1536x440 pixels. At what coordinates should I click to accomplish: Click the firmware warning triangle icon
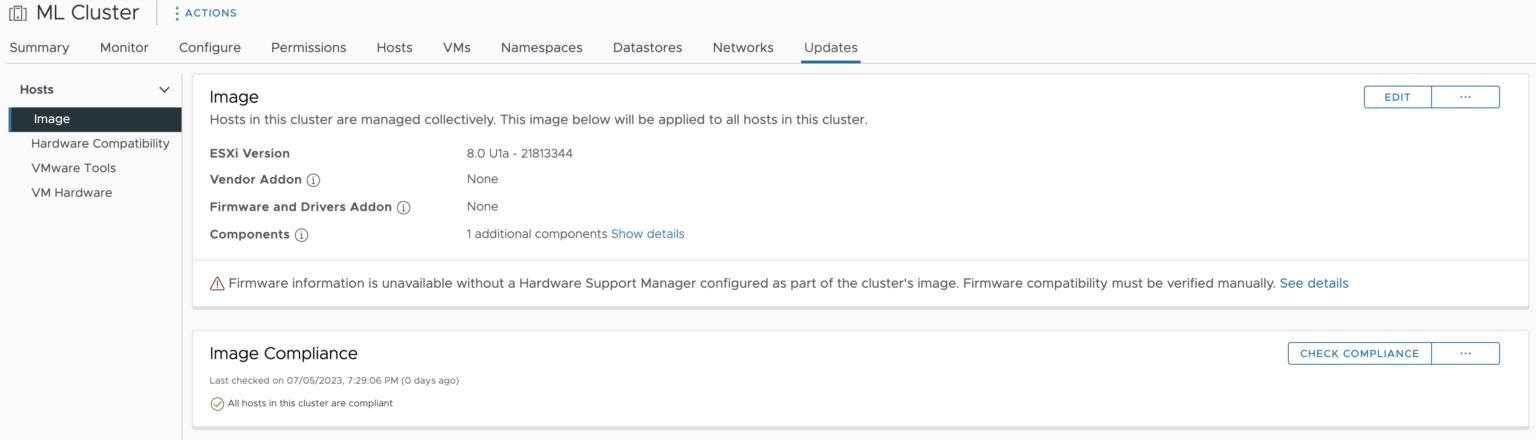click(217, 284)
